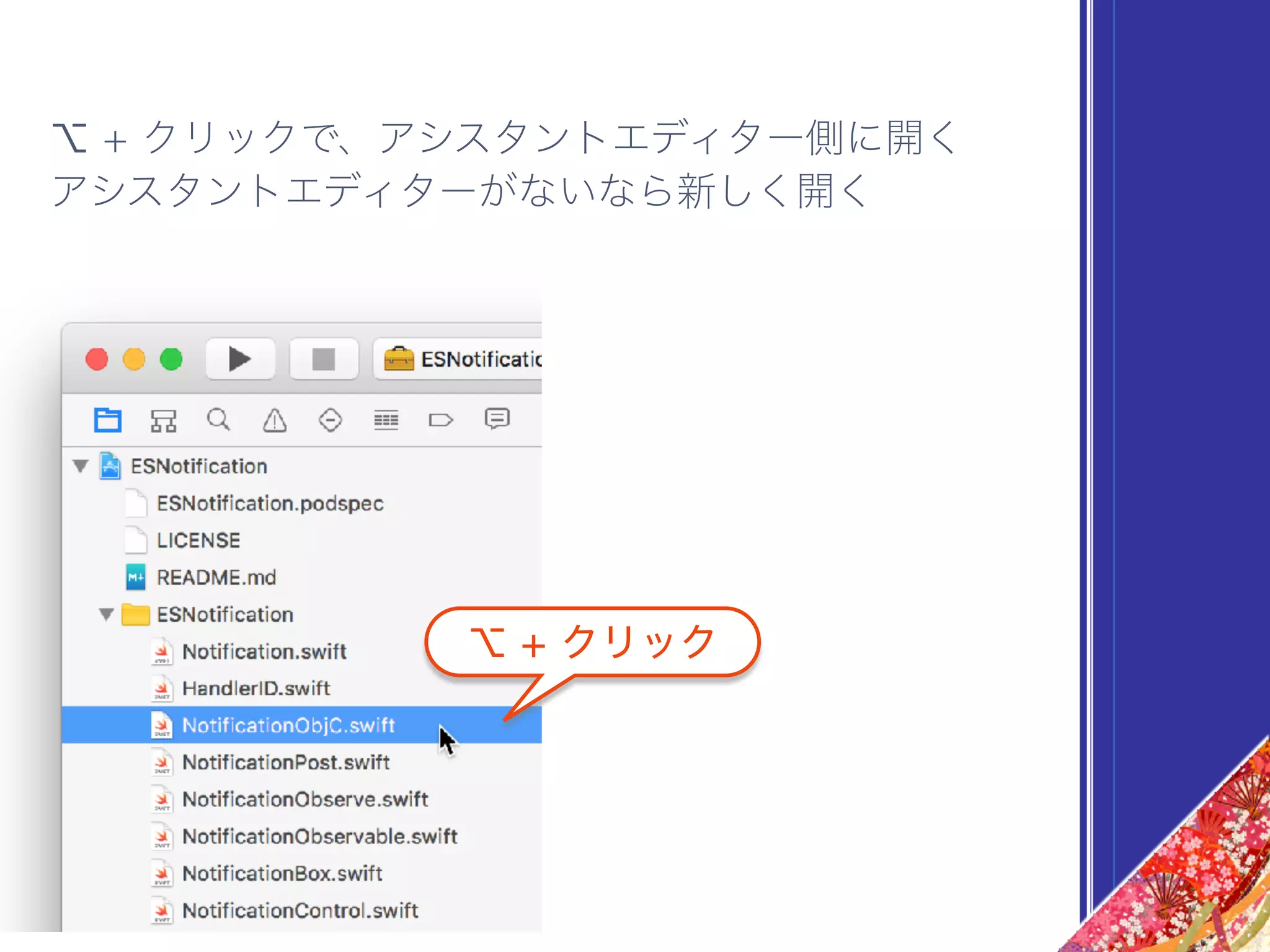The height and width of the screenshot is (952, 1270).
Task: Show the Issue navigator warning icon
Action: [x=274, y=420]
